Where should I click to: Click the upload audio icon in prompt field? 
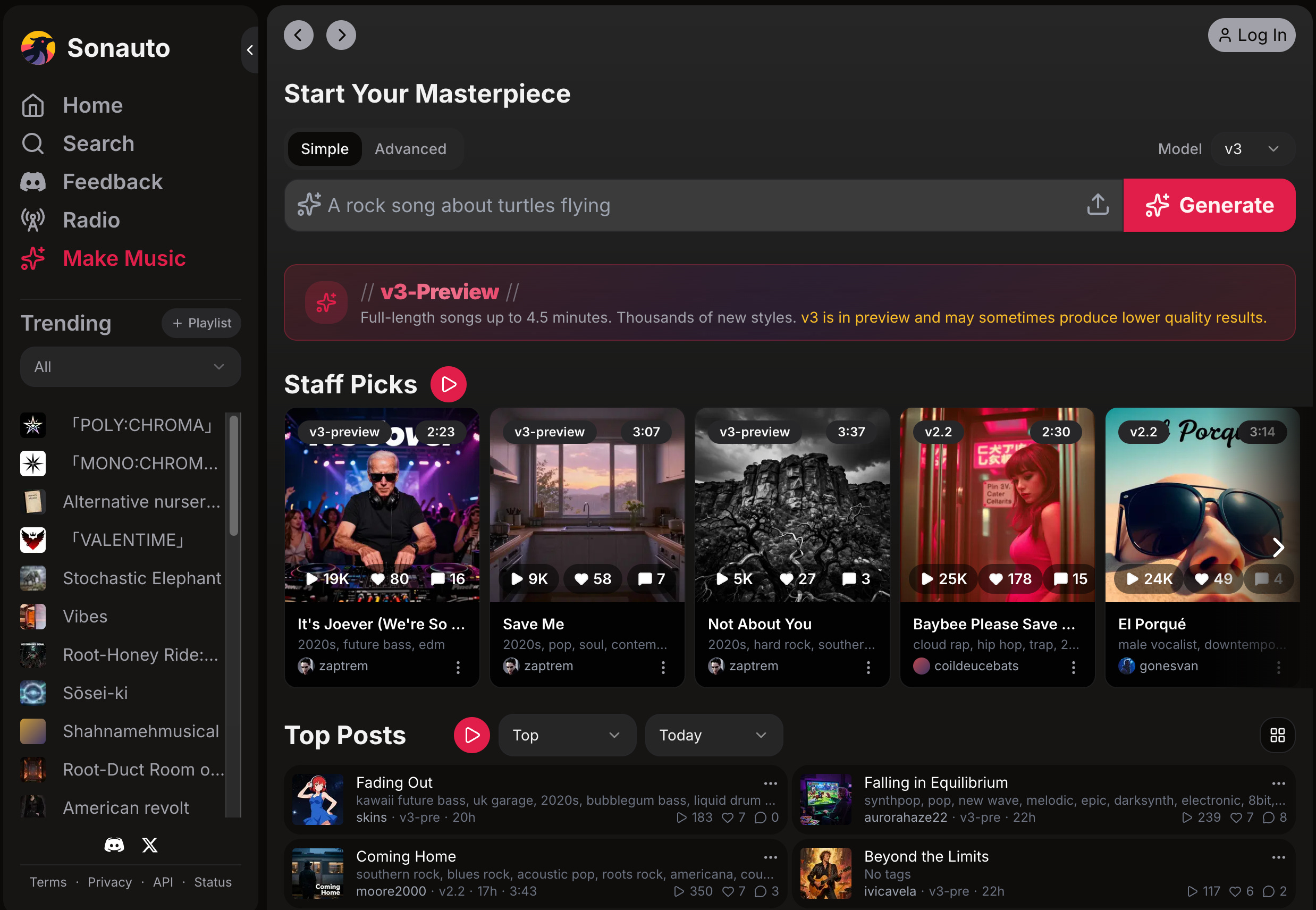pos(1097,205)
